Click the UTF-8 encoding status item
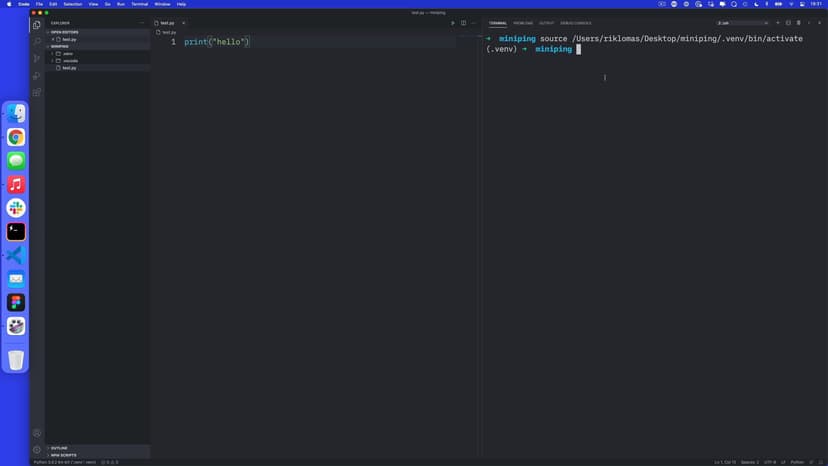This screenshot has height=466, width=828. (x=769, y=462)
